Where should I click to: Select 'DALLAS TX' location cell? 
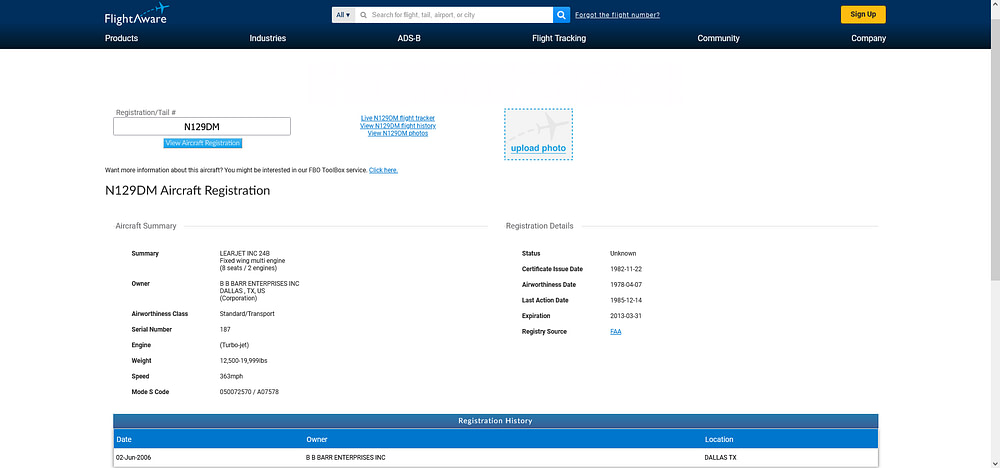click(x=720, y=458)
